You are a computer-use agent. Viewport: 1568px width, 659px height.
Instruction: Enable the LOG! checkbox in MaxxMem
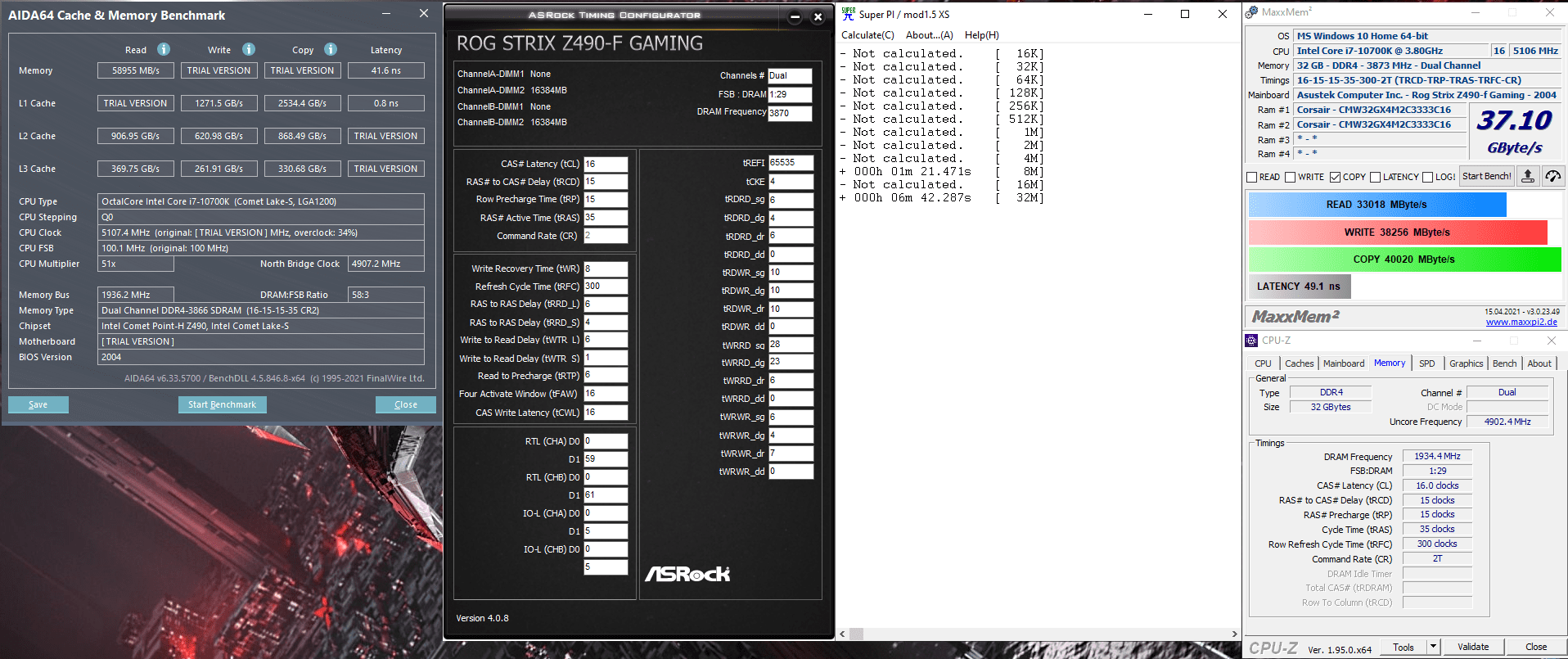tap(1428, 177)
